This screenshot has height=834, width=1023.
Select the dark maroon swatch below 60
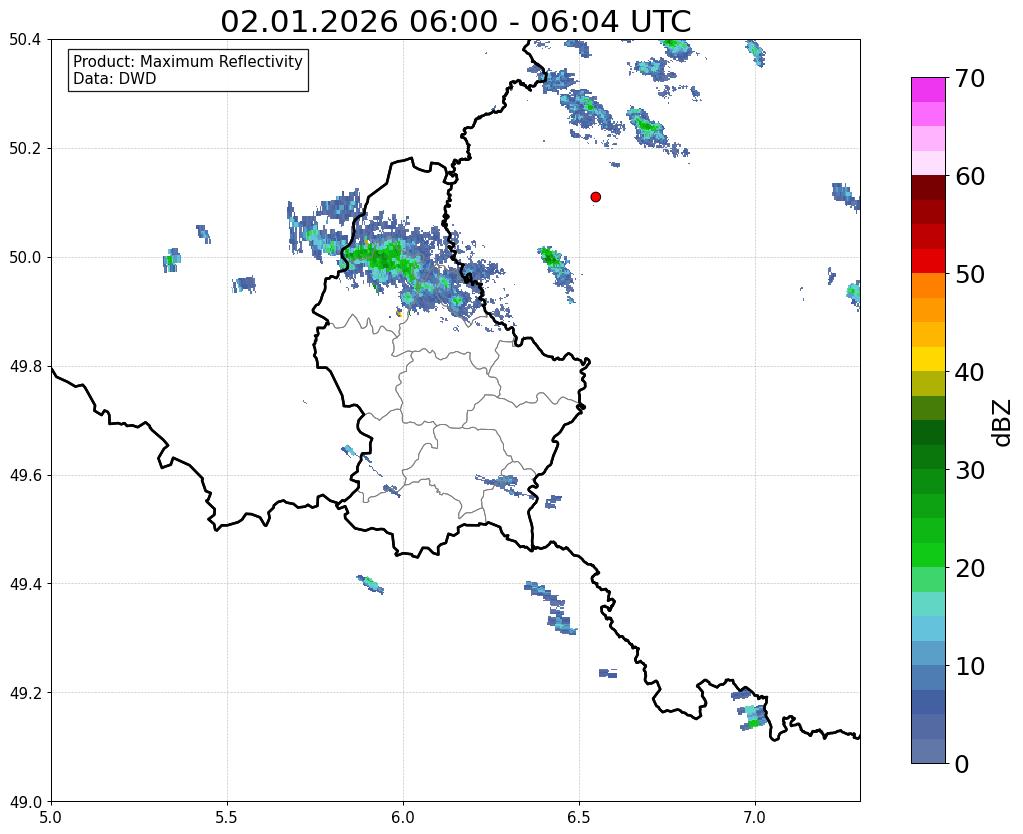(928, 188)
